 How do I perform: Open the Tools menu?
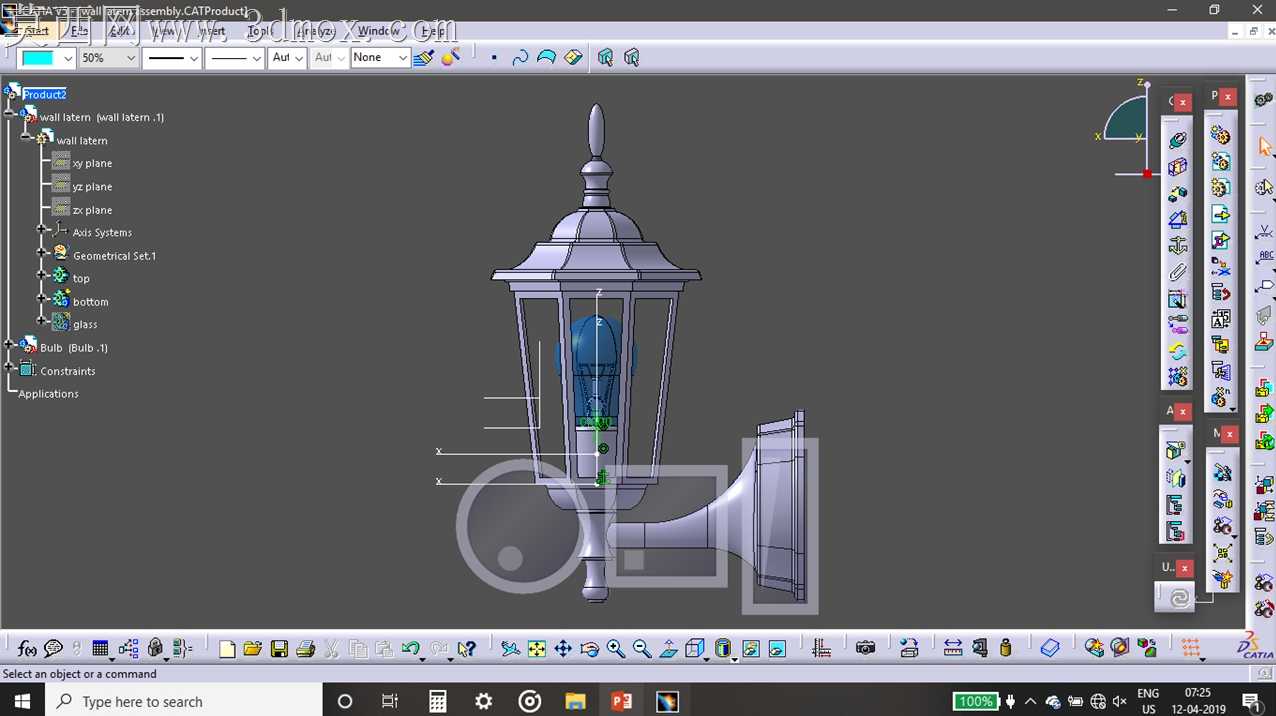pyautogui.click(x=259, y=31)
